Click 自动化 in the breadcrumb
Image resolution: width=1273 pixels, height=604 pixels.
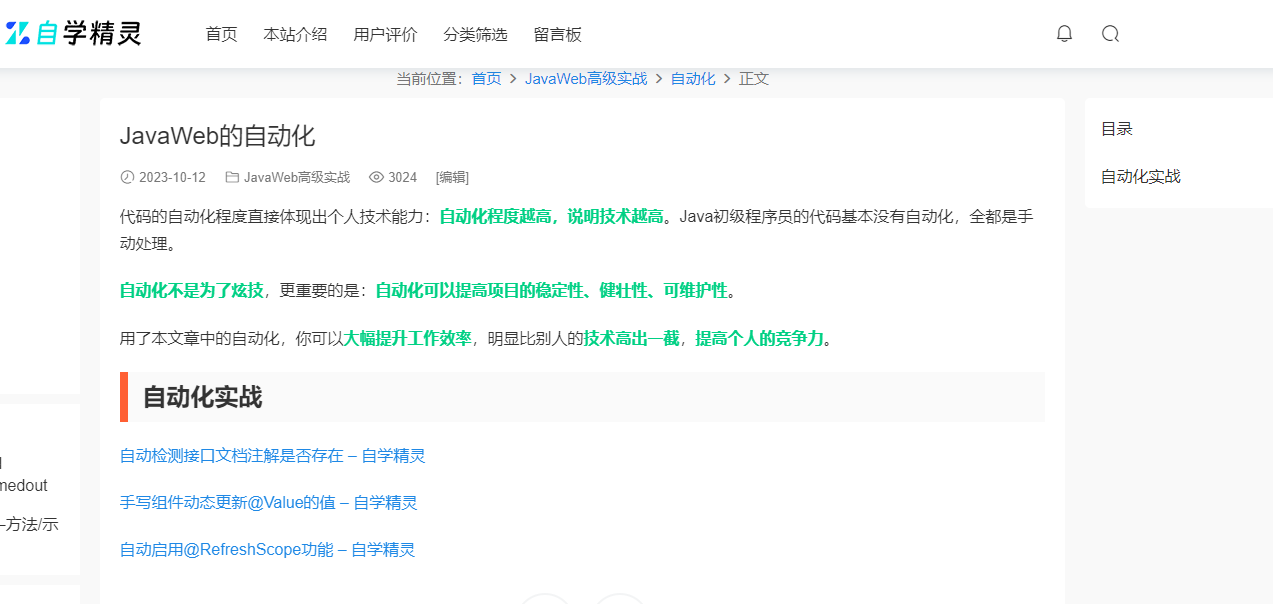coord(693,78)
